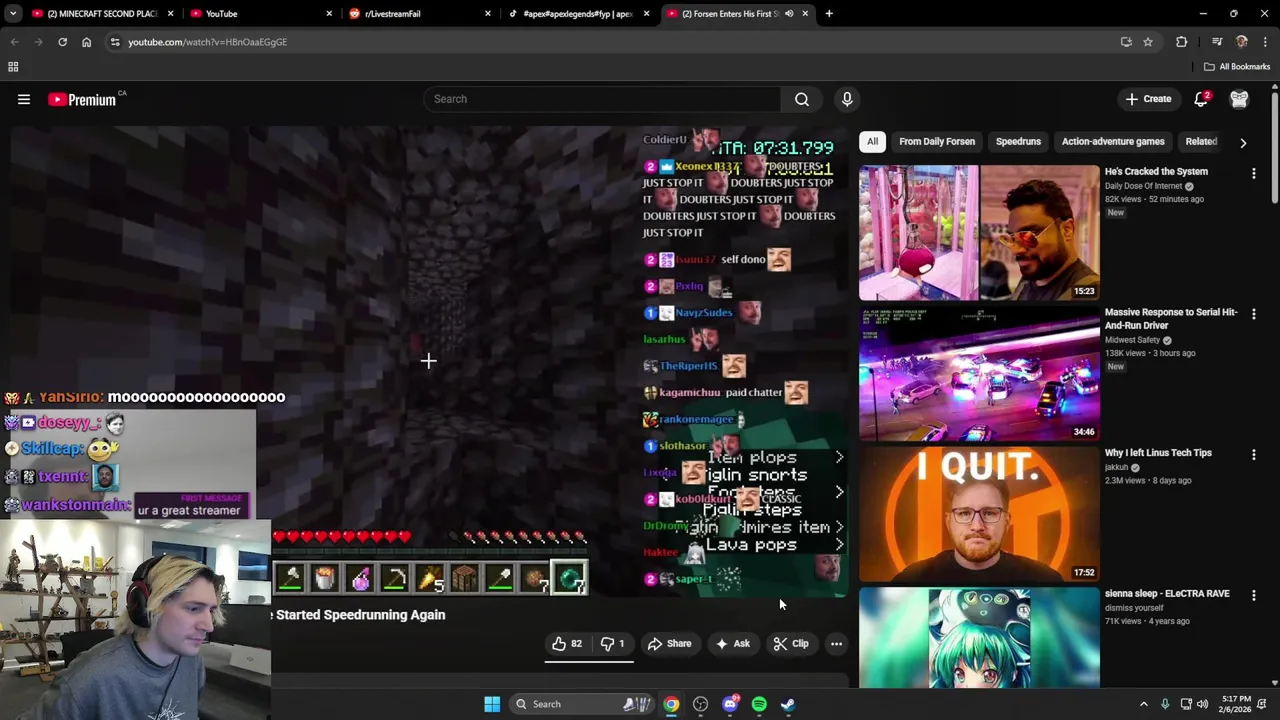Open the media control icon in toolbar
The image size is (1280, 720).
(1217, 42)
